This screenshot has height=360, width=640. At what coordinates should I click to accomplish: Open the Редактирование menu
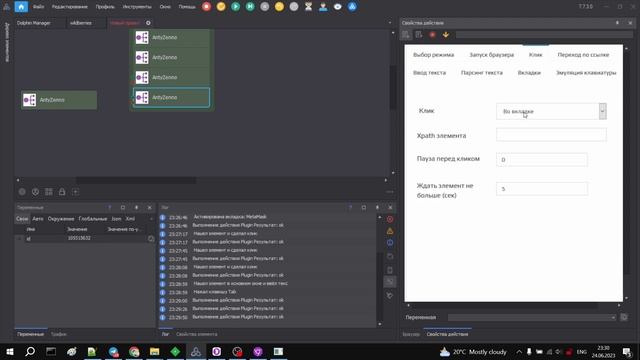coord(69,7)
